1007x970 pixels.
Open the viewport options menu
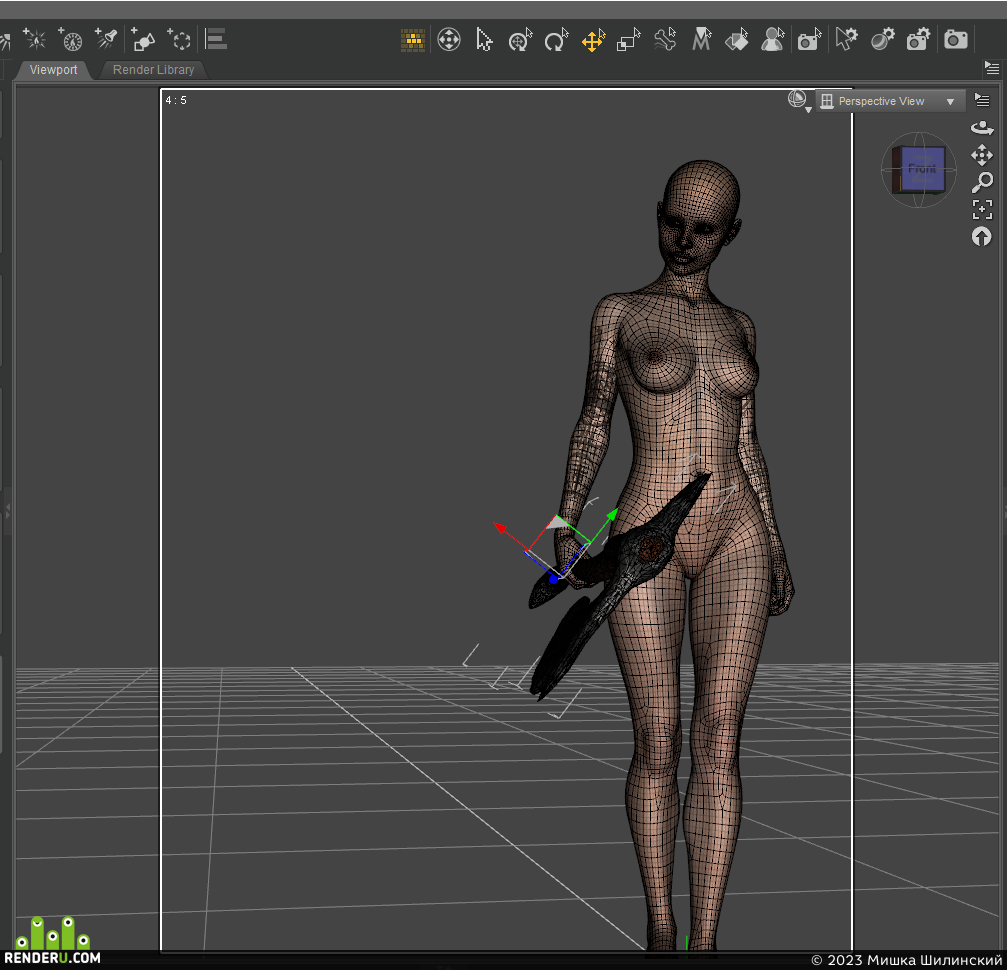click(982, 100)
